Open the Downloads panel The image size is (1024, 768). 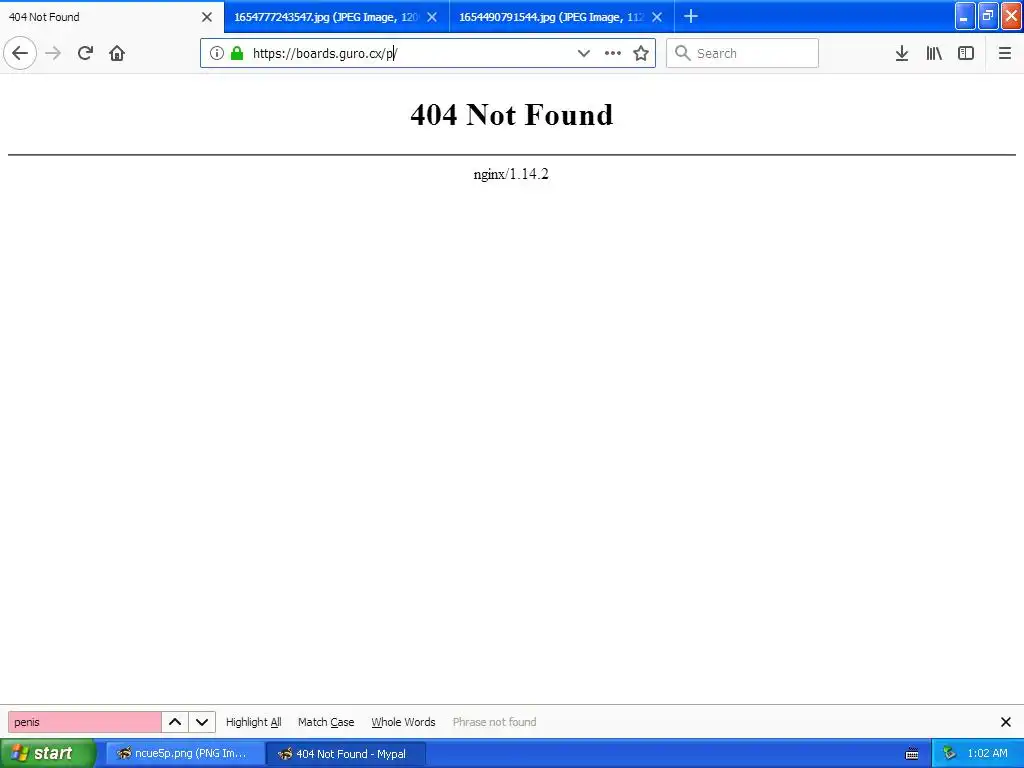[902, 53]
